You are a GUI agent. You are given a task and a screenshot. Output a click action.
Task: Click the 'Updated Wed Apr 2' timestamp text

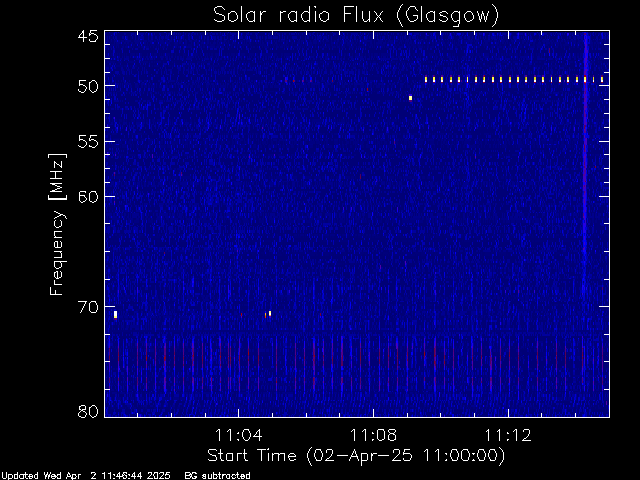[x=85, y=476]
